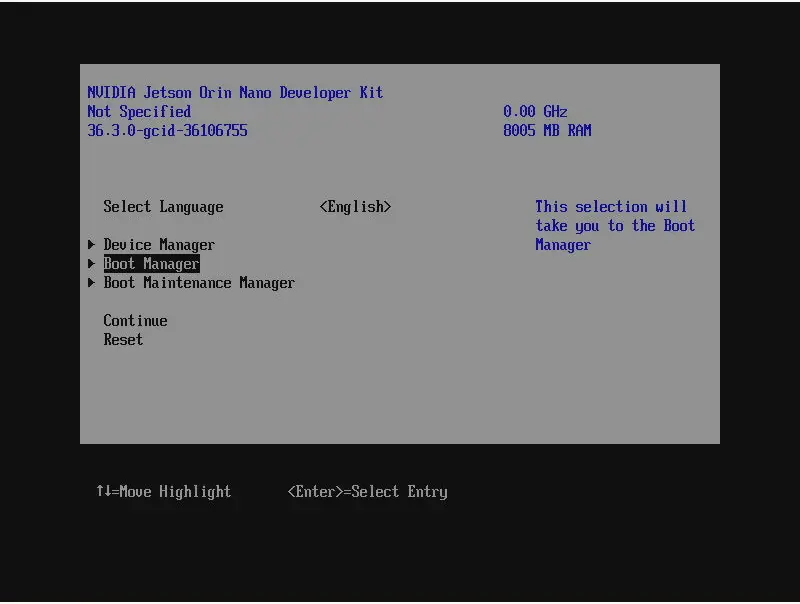Screen dimensions: 800x604
Task: Click the Select Language label
Action: coord(163,206)
